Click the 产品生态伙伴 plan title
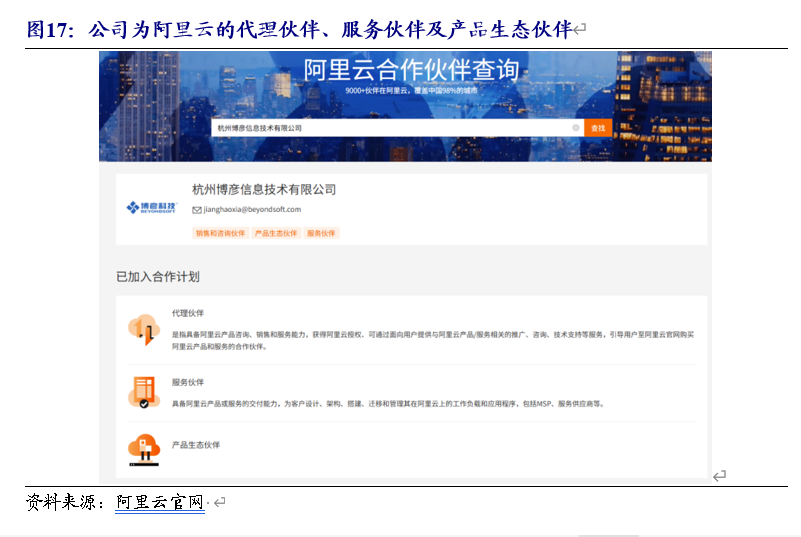Screen dimensions: 801x537 (x=196, y=445)
